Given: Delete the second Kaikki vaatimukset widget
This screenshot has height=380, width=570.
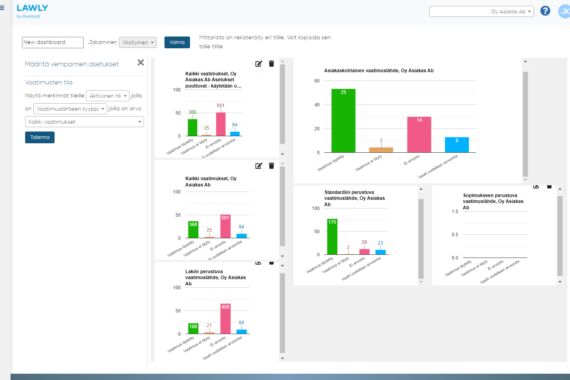Looking at the screenshot, I should tap(271, 166).
